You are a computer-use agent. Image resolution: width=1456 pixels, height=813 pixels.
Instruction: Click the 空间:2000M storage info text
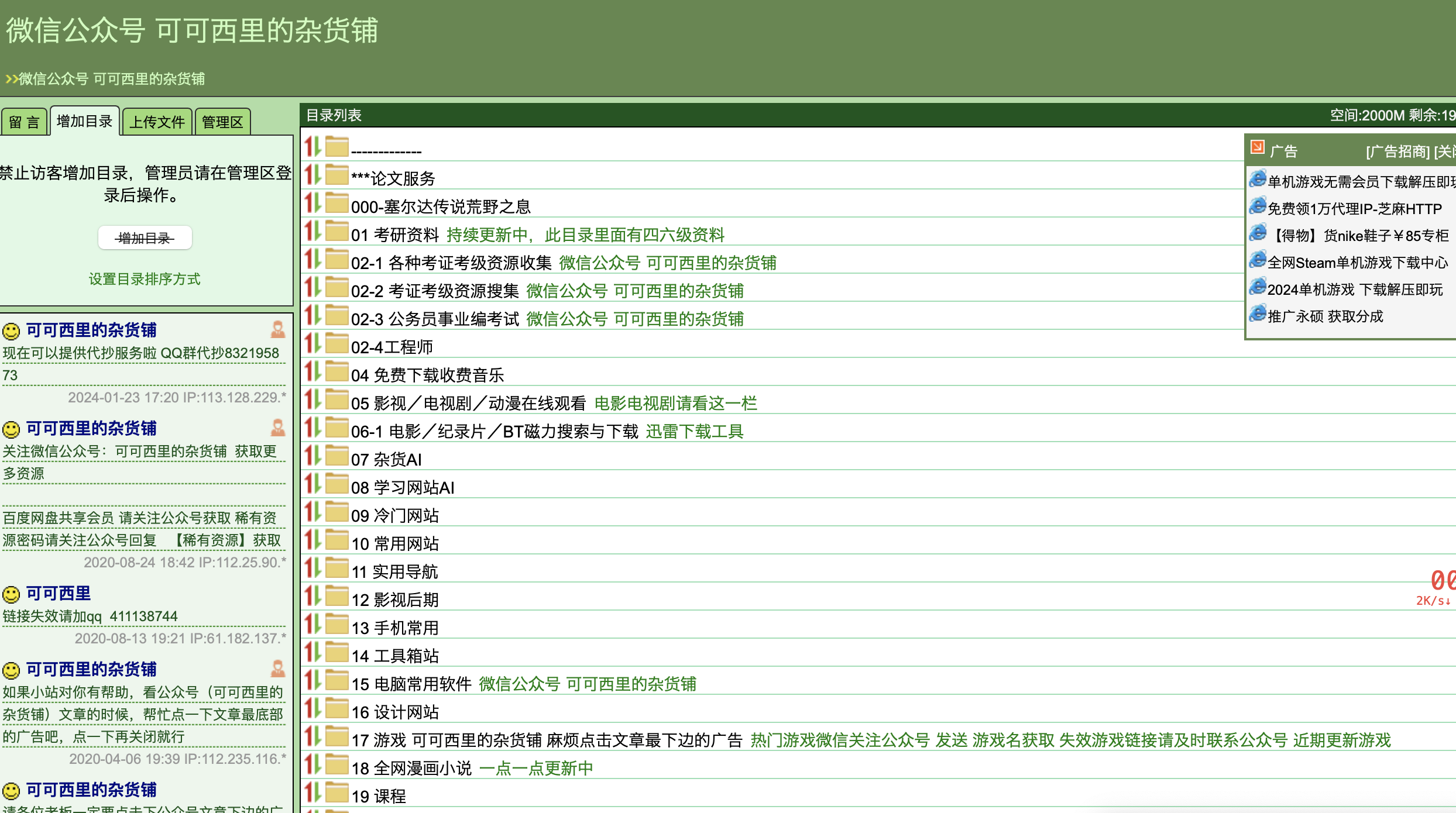coord(1392,115)
